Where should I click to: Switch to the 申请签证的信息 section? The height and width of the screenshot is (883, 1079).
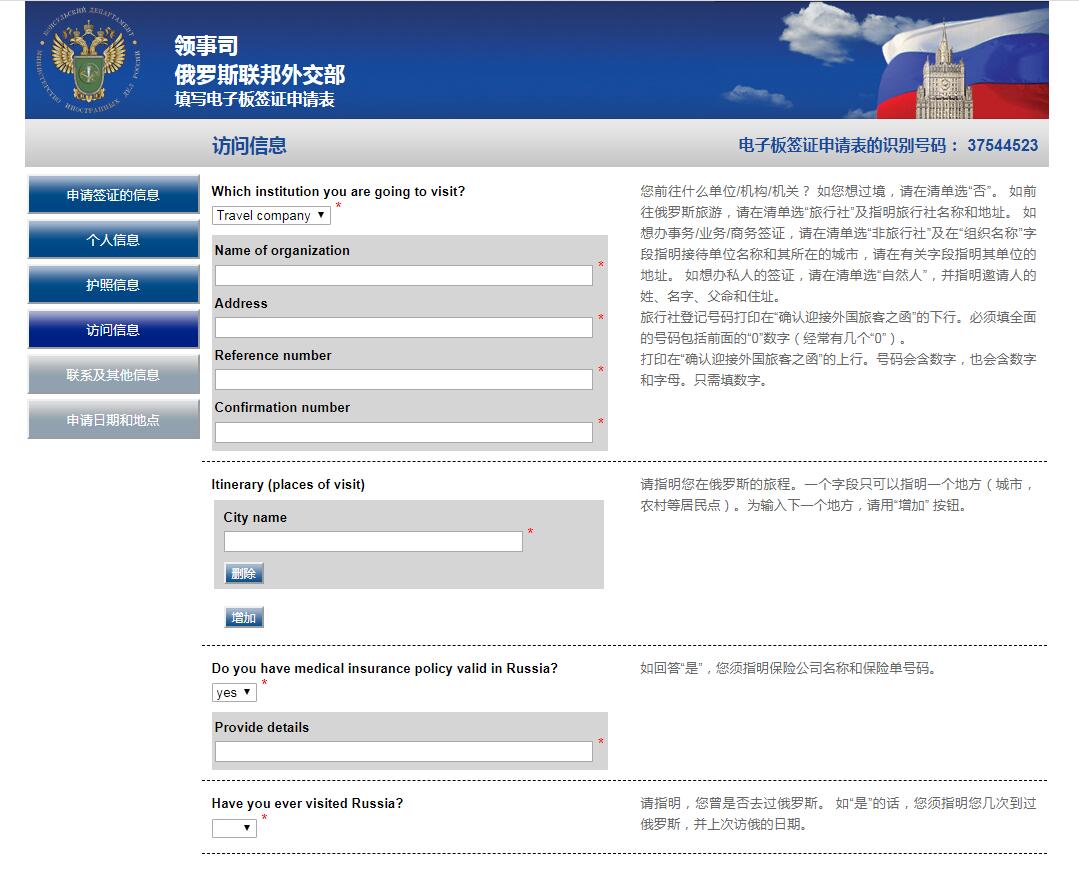[x=112, y=194]
